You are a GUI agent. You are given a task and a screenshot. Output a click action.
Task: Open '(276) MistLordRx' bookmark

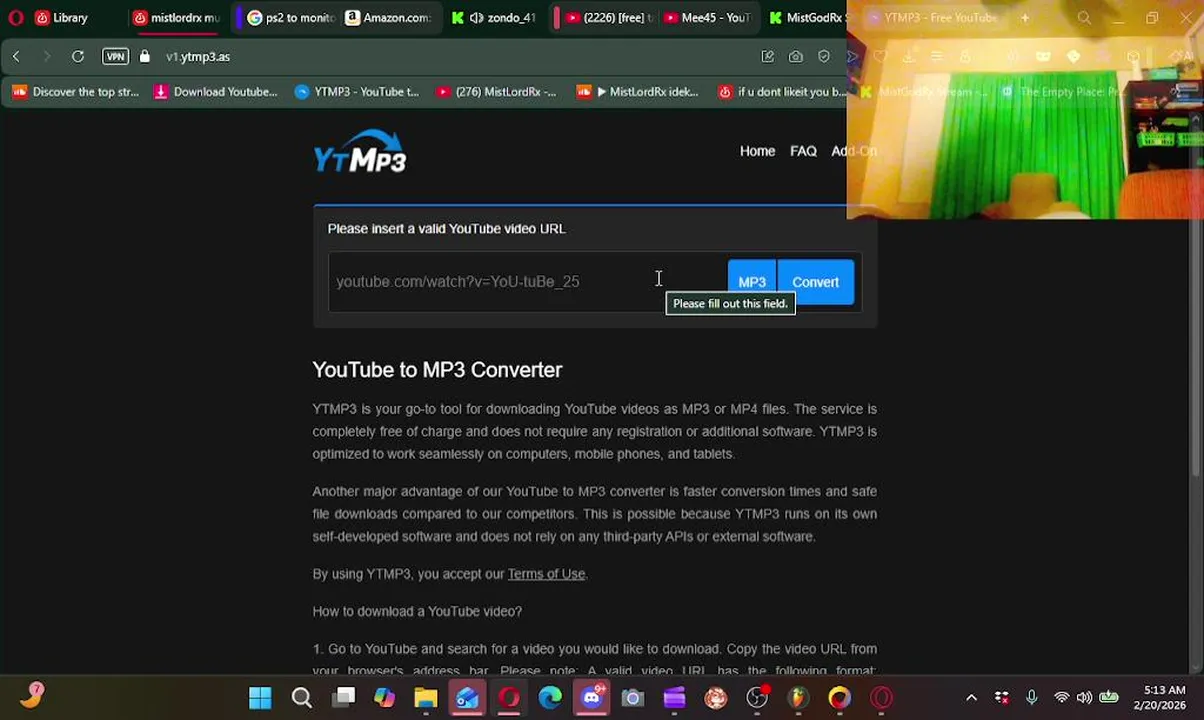point(496,92)
